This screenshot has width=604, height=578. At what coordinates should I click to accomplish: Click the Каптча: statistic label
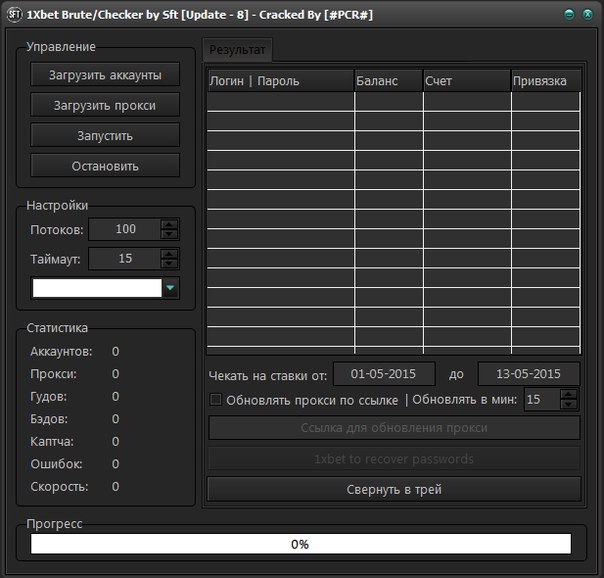[52, 442]
